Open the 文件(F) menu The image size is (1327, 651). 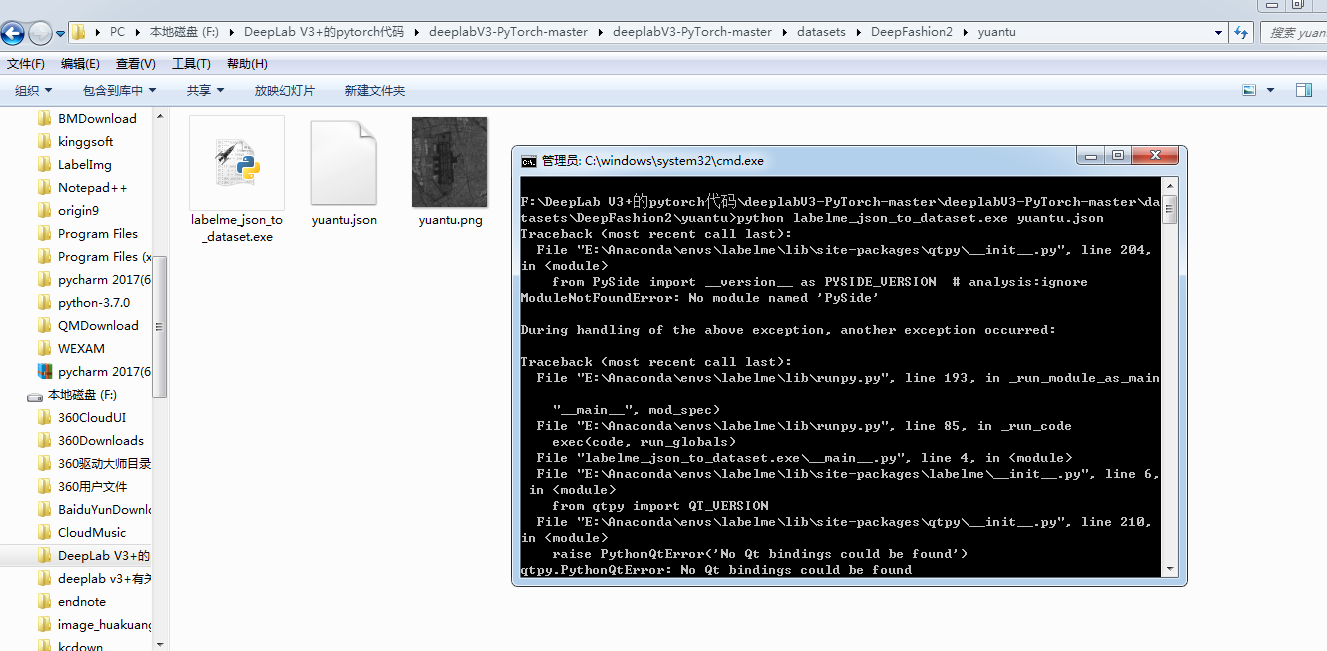tap(26, 64)
